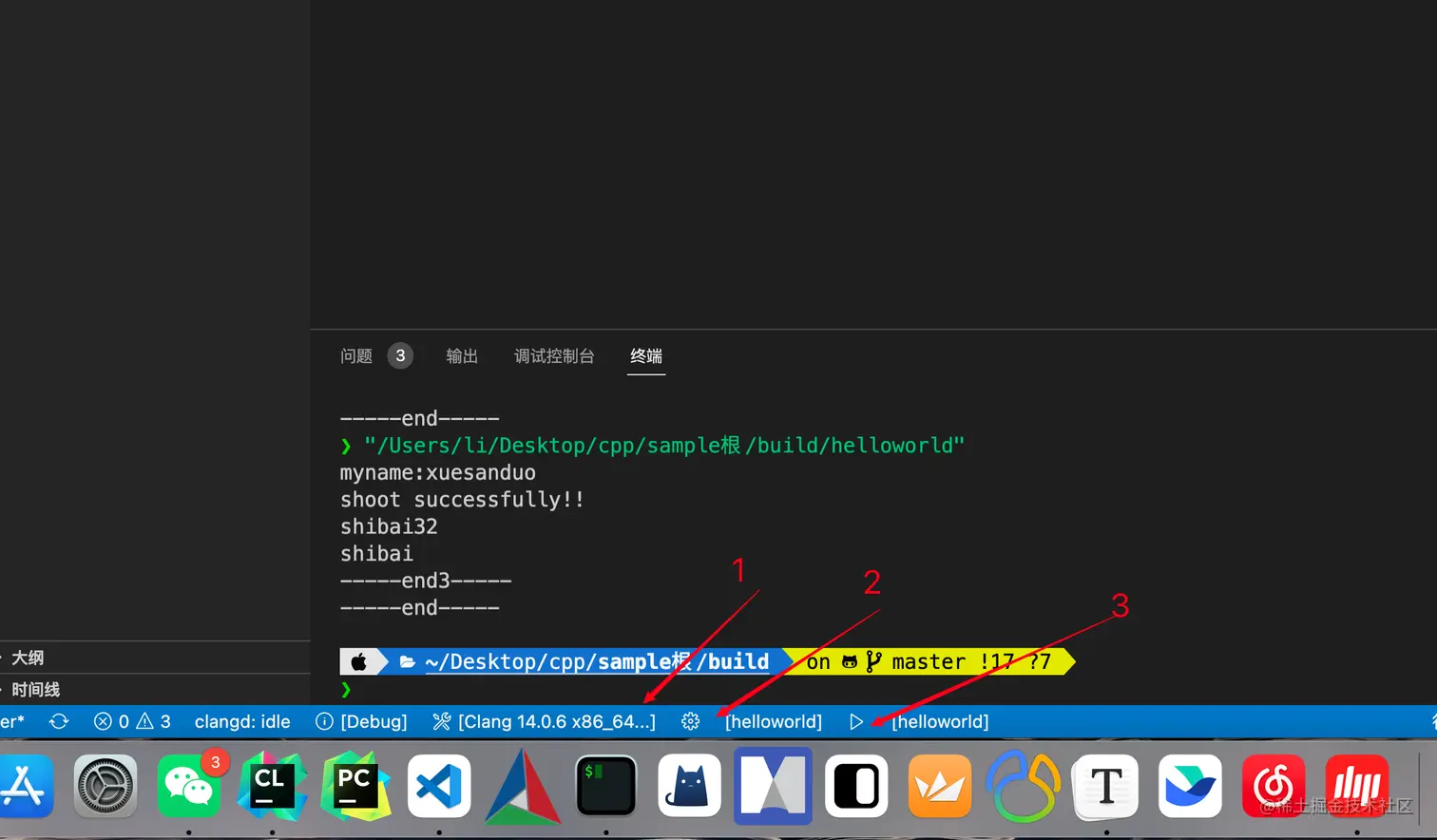This screenshot has width=1437, height=840.
Task: Click the problems count badge 3
Action: (400, 355)
